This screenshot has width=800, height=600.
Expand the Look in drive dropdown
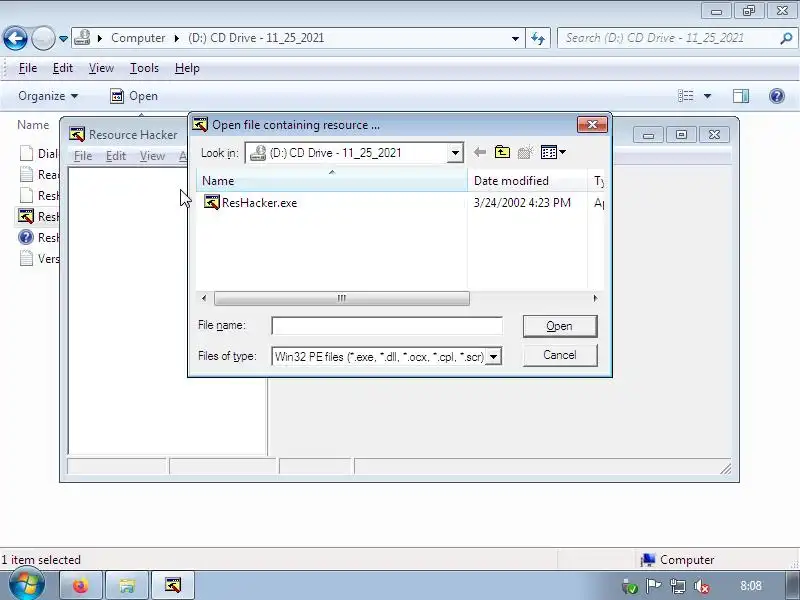455,153
